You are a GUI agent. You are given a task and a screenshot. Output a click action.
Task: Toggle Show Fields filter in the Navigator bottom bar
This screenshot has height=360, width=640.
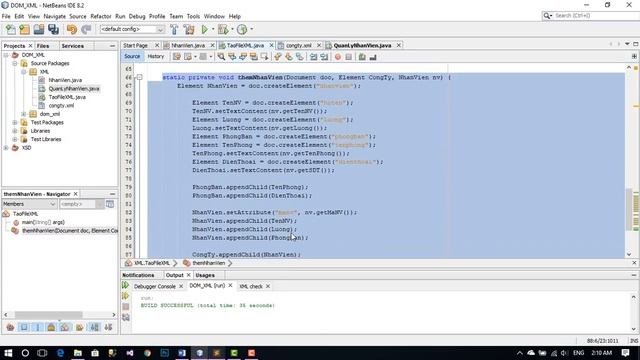tap(24, 327)
